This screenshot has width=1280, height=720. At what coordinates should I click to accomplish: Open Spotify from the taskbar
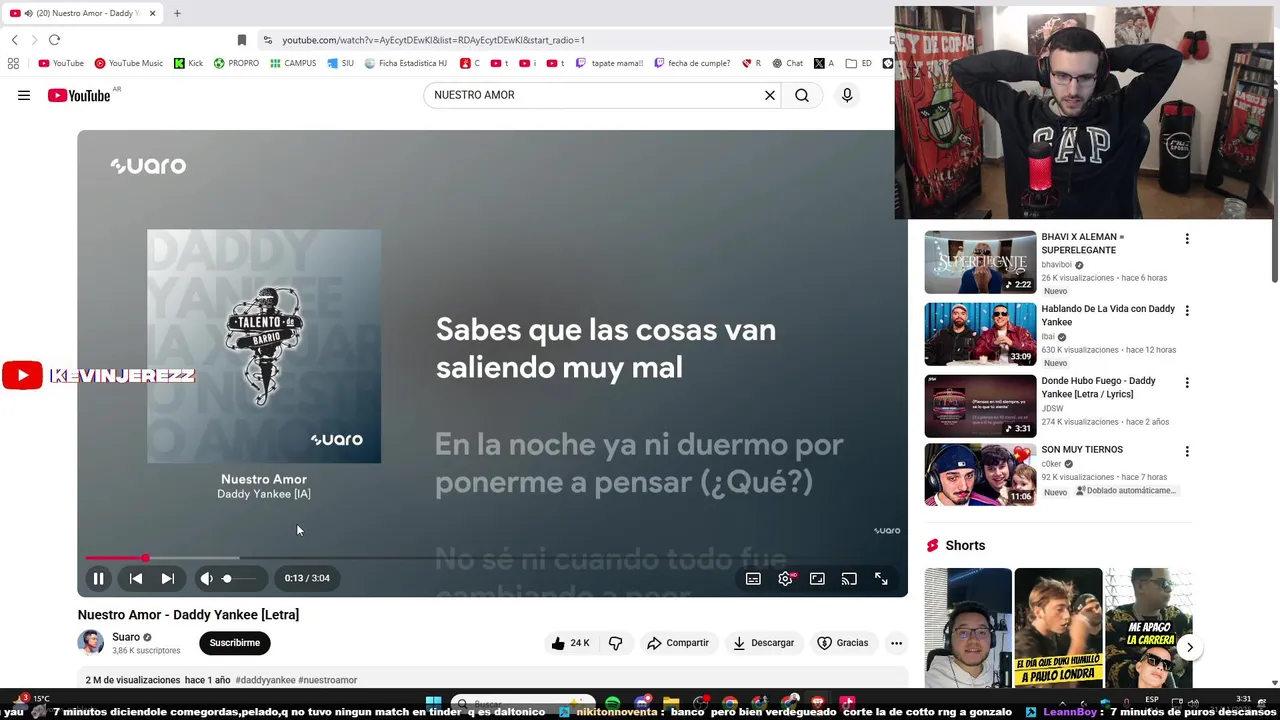[612, 703]
